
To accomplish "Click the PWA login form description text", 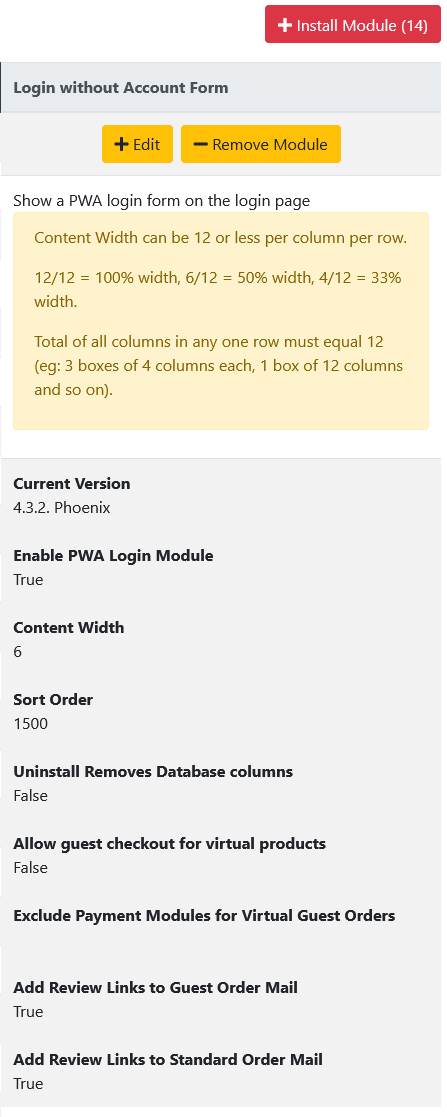I will [162, 200].
